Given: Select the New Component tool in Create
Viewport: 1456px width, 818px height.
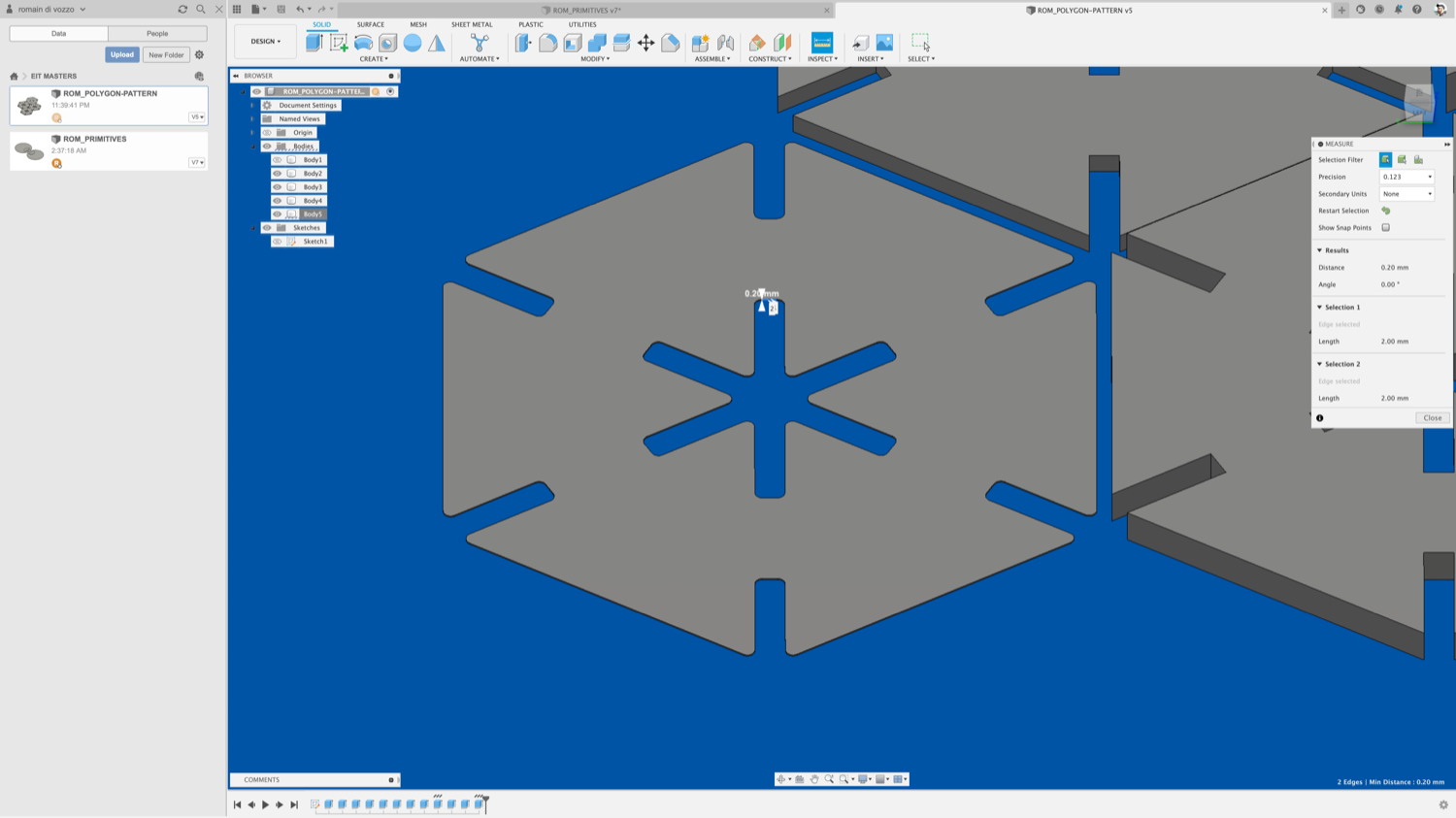Looking at the screenshot, I should click(314, 42).
